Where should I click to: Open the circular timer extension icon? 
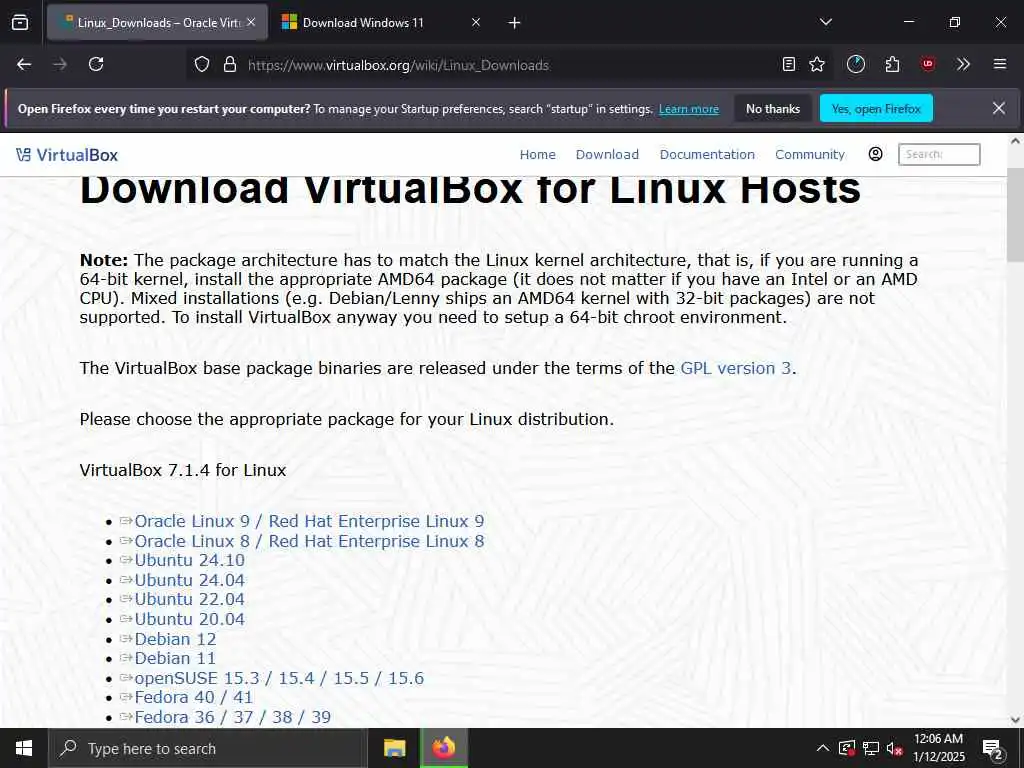tap(856, 64)
